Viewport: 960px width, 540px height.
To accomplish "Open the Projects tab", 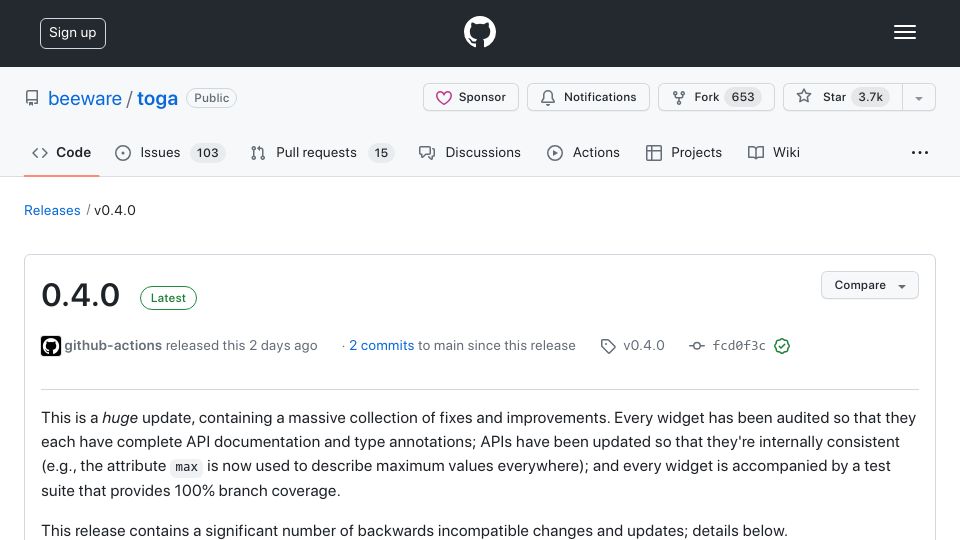I will coord(684,153).
